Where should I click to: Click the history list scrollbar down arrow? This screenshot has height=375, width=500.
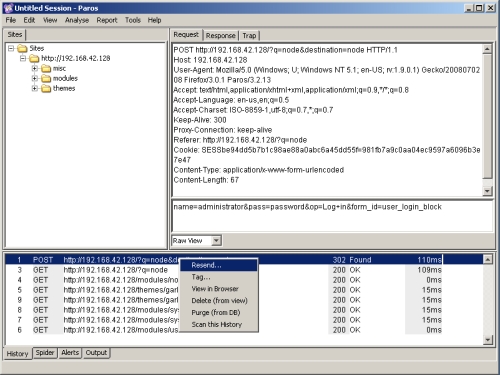click(488, 340)
